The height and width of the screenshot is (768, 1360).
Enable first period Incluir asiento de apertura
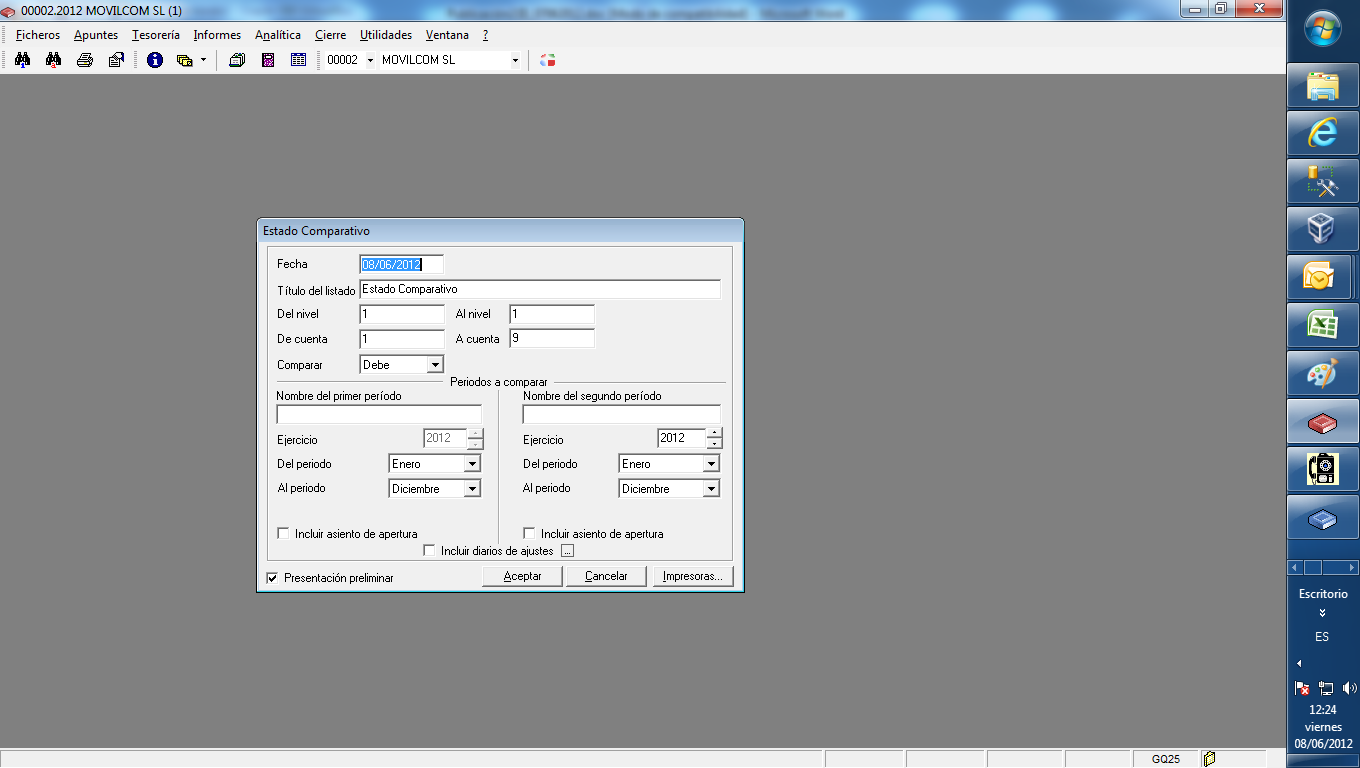coord(283,534)
